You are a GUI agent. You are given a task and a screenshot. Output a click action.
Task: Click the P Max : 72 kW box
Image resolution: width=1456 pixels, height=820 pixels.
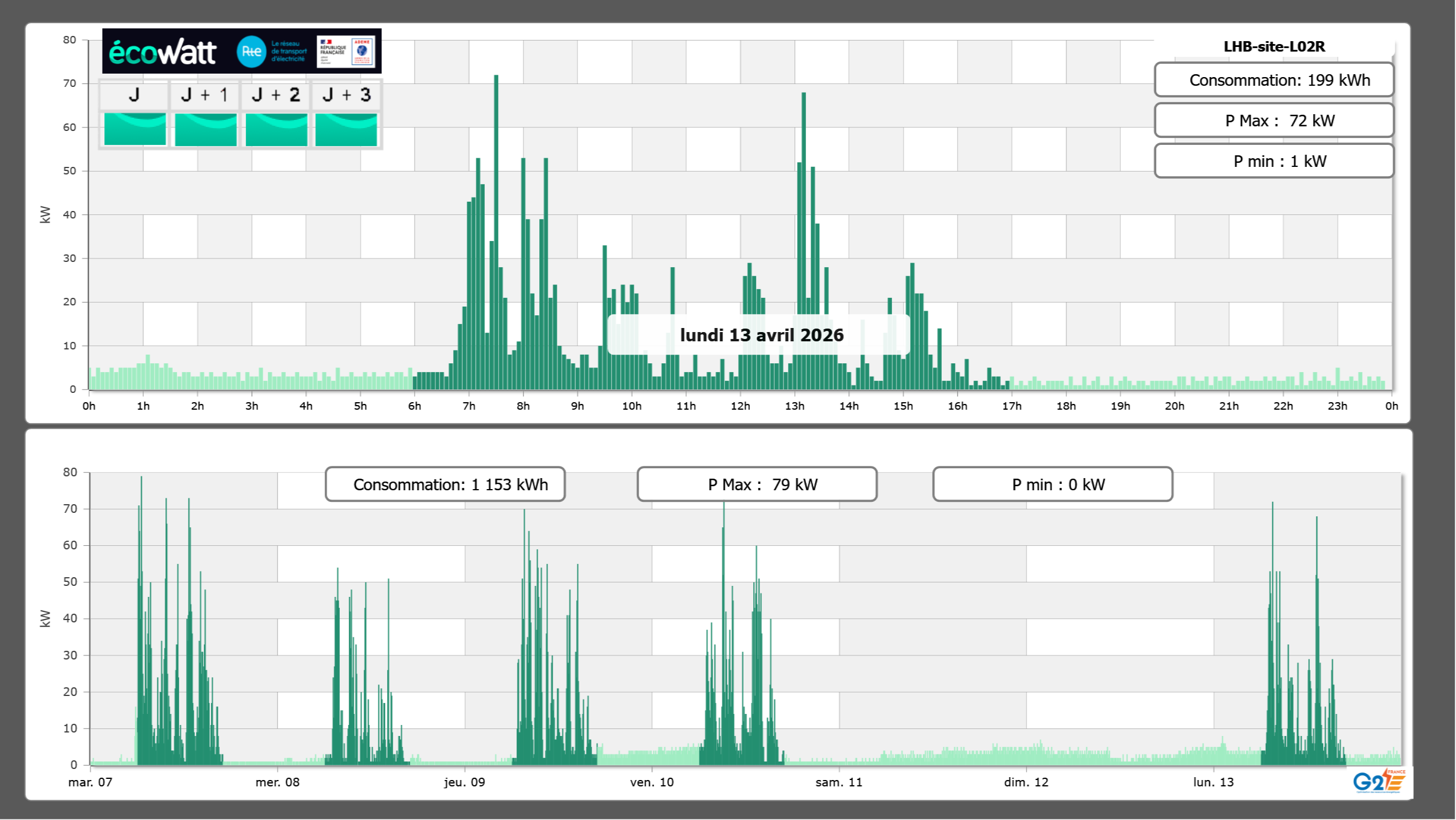click(x=1273, y=121)
